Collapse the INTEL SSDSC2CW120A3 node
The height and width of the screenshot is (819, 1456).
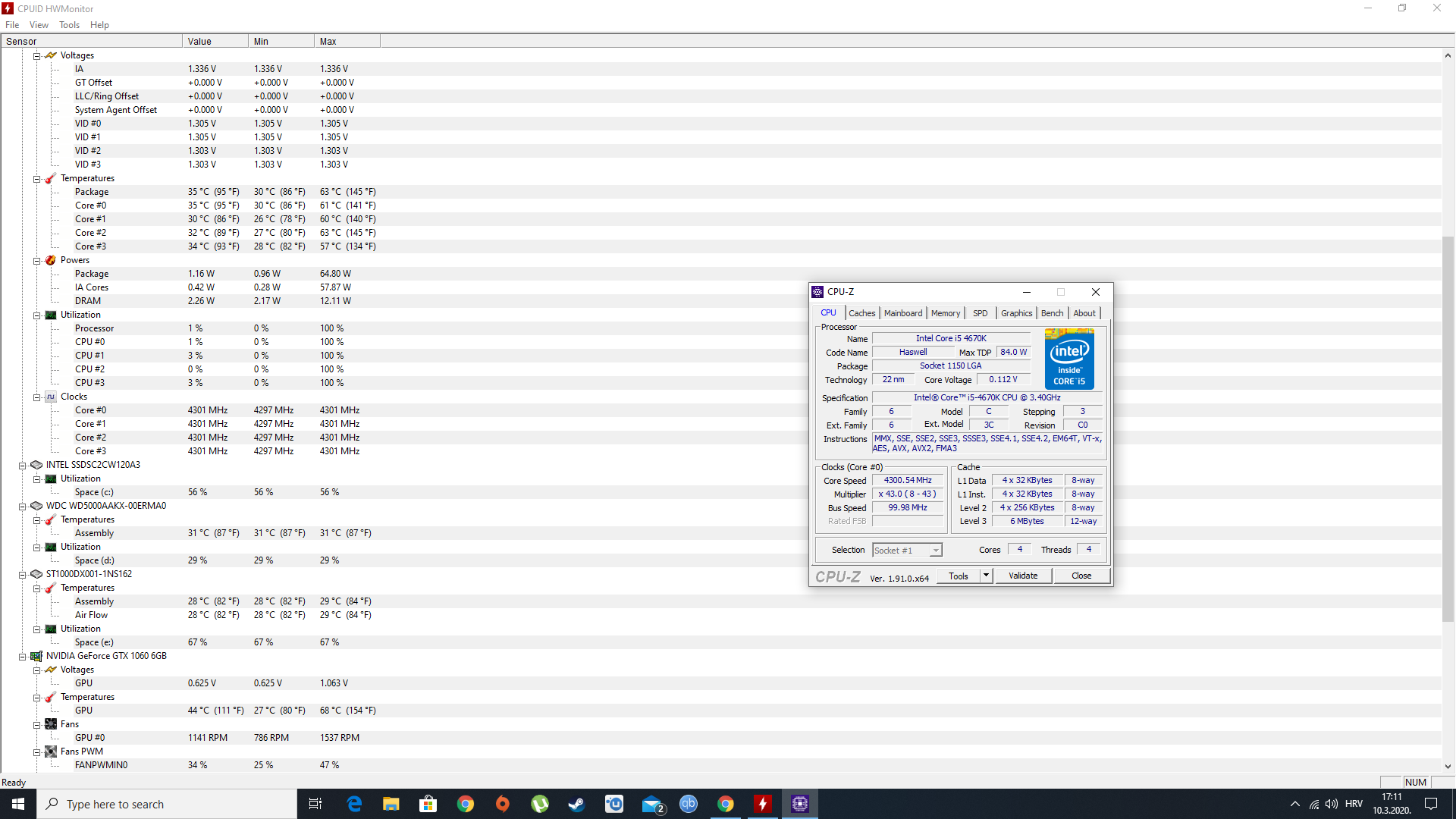pos(22,466)
